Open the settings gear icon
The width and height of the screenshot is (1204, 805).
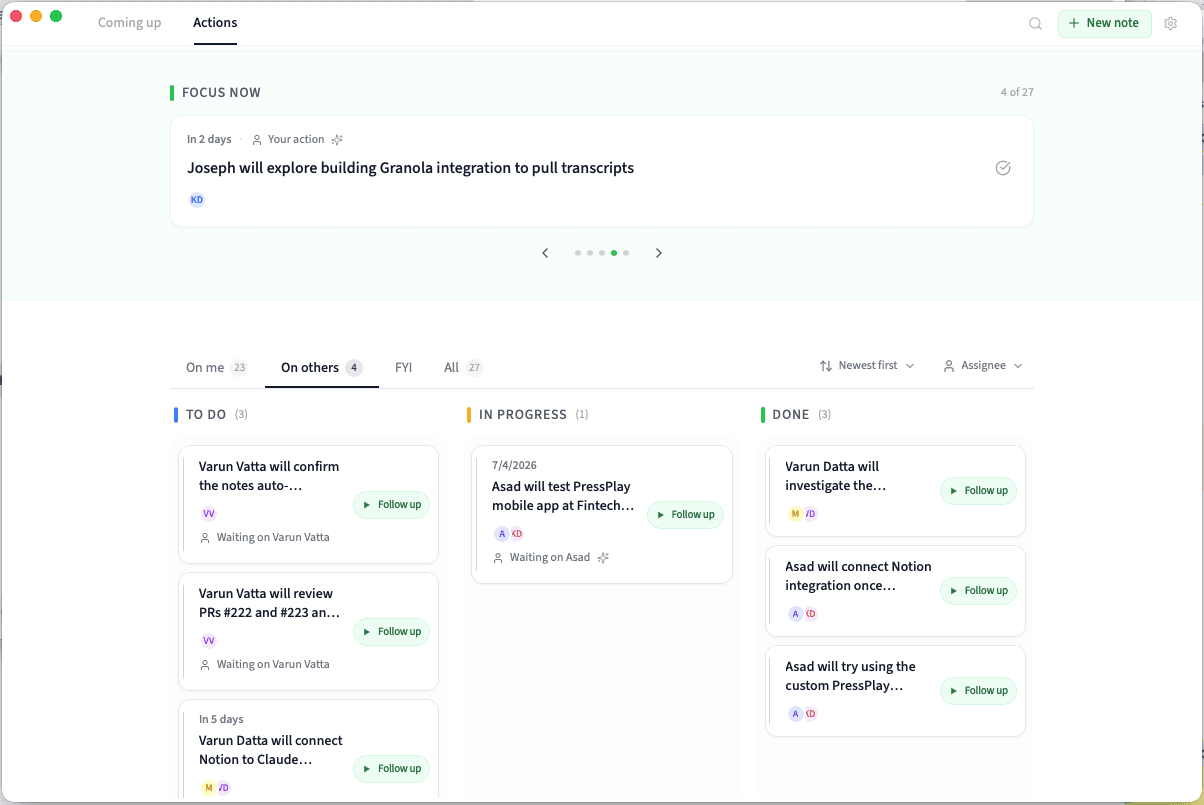click(1171, 24)
